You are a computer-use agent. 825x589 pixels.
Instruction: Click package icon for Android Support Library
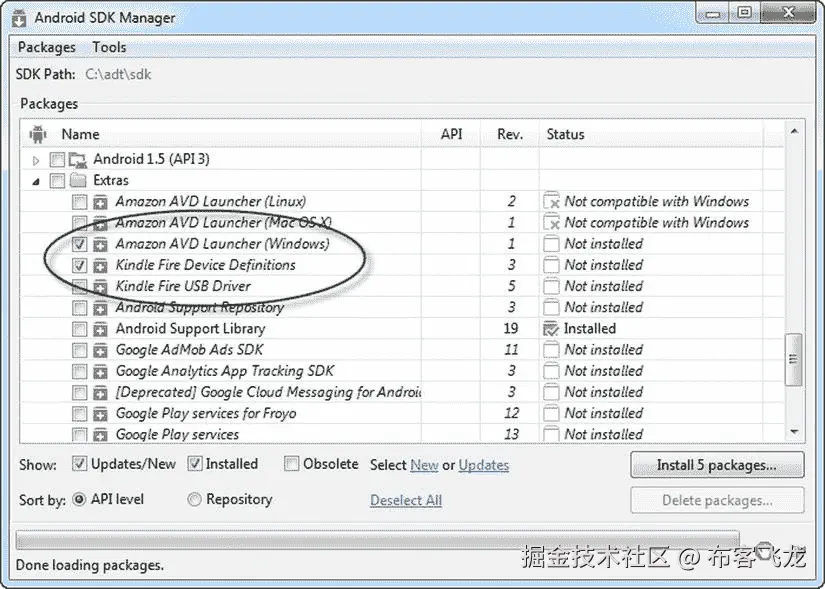[x=100, y=329]
